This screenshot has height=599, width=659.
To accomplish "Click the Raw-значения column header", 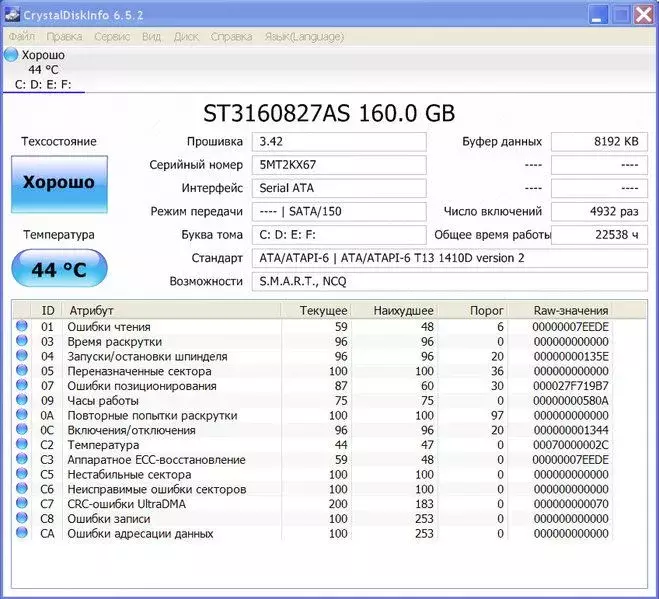I will point(560,311).
